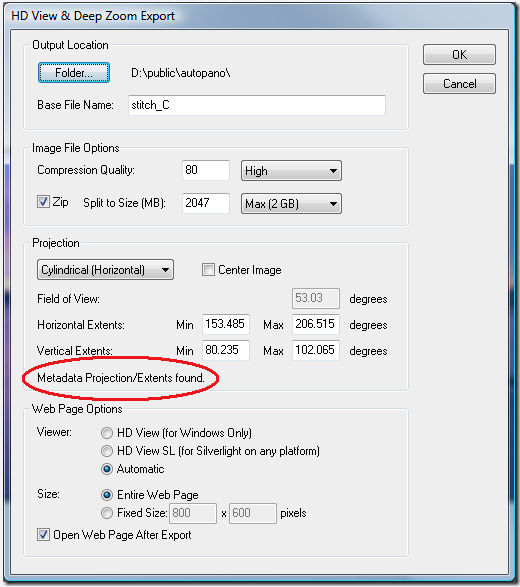Click the Split to Size value field
This screenshot has width=520, height=587.
point(206,203)
